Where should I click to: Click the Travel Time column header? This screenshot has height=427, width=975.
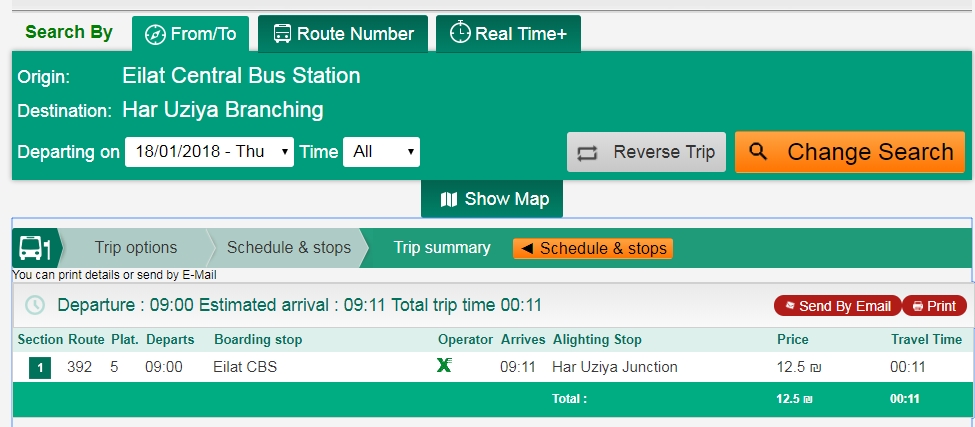tap(926, 339)
